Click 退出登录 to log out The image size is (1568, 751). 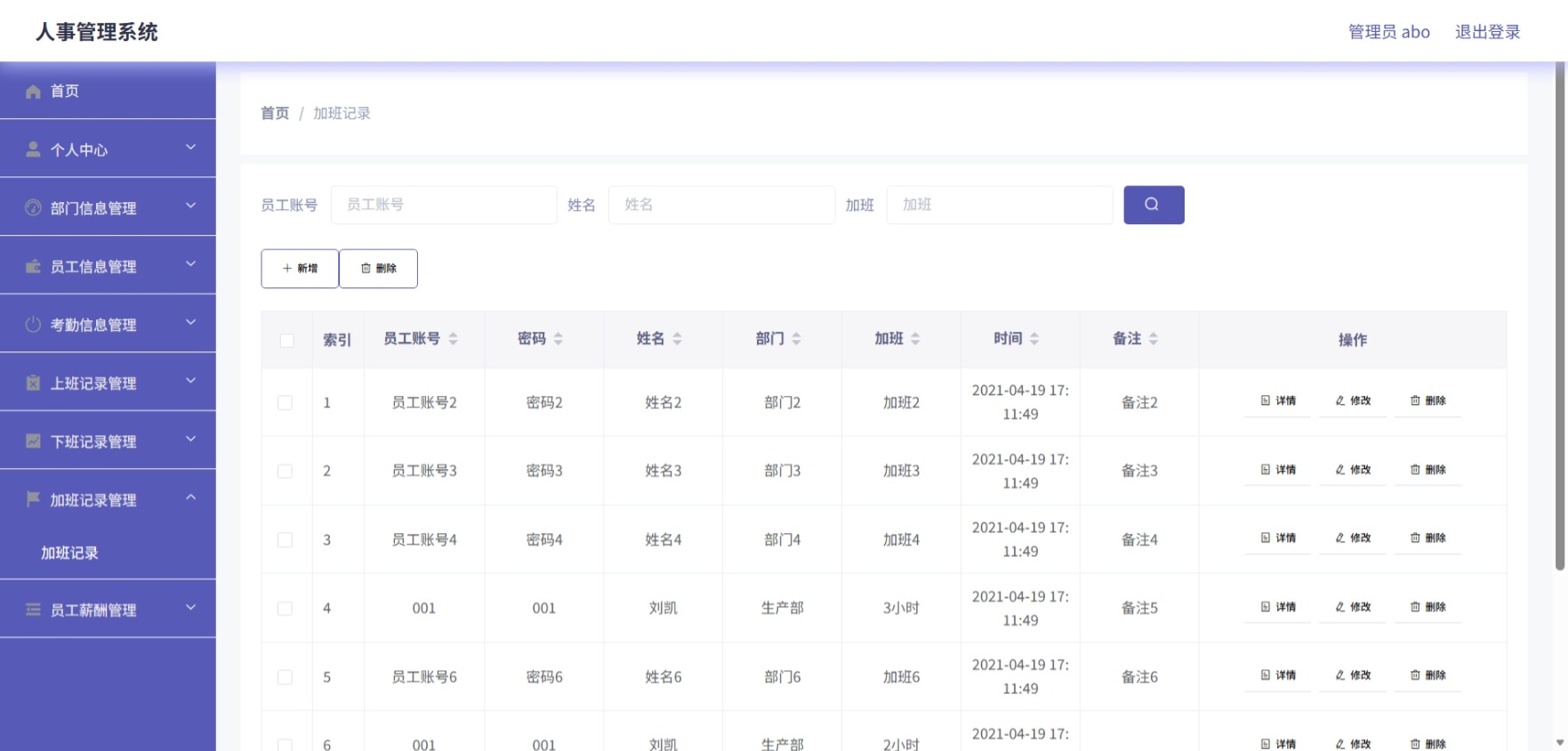click(1487, 32)
